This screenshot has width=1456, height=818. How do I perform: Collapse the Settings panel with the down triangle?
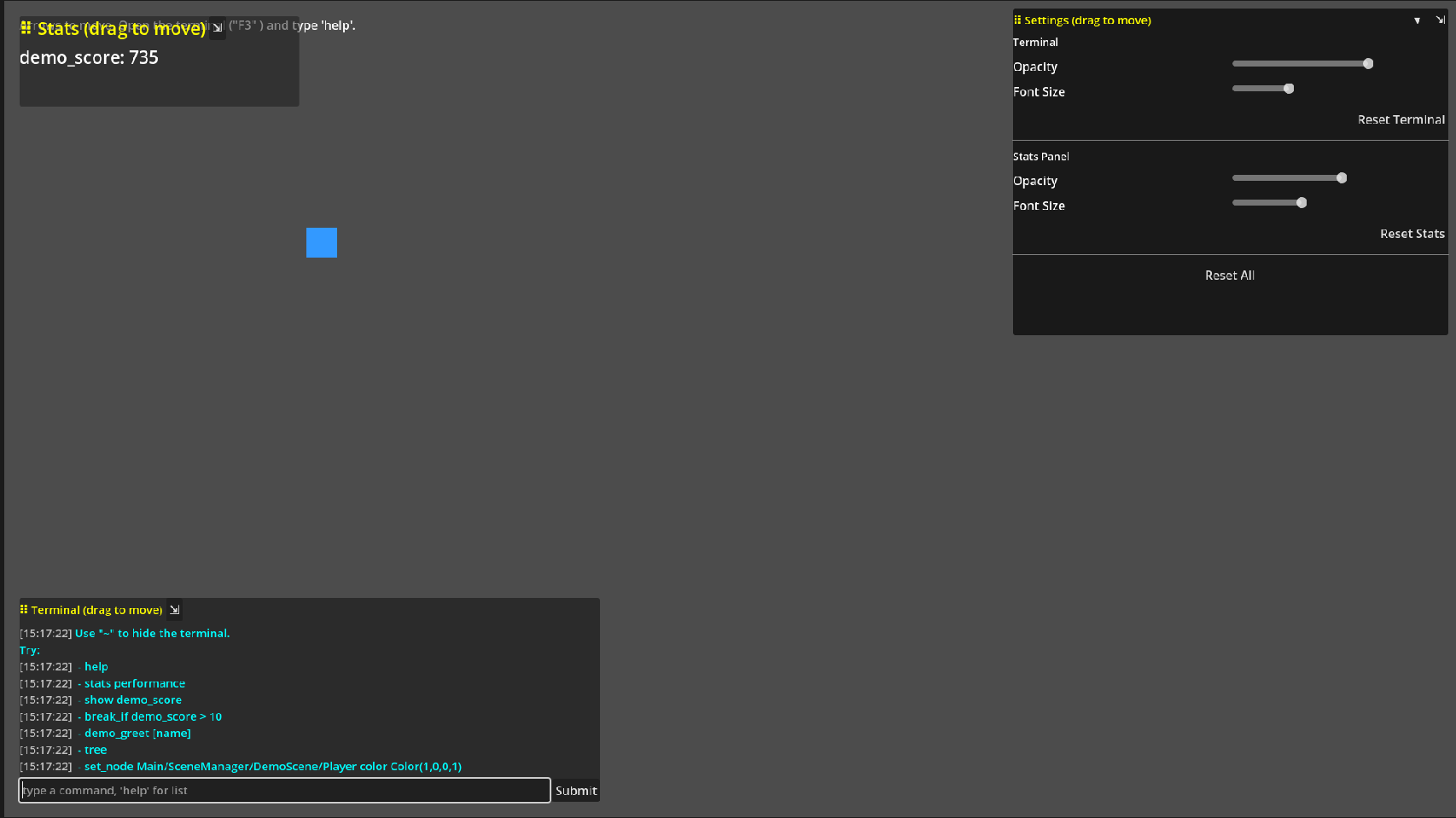click(x=1417, y=20)
